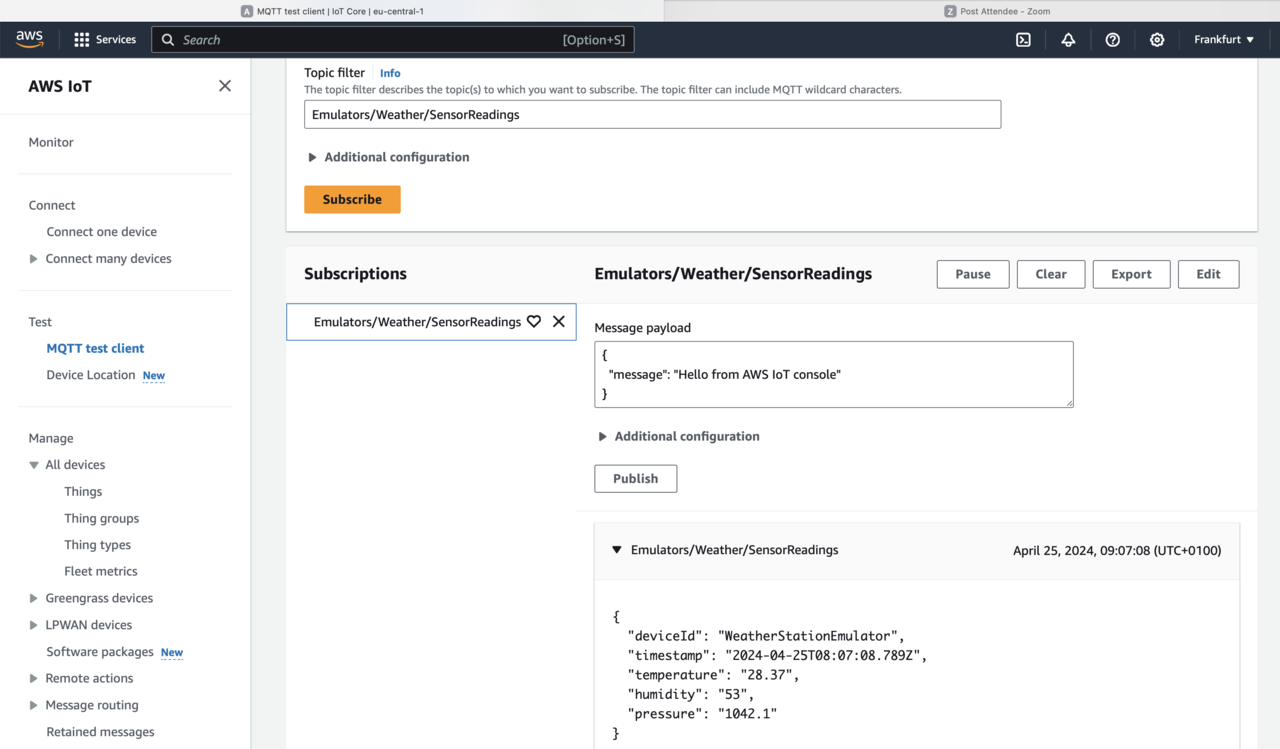Open the help question mark icon
The height and width of the screenshot is (749, 1280).
1112,40
